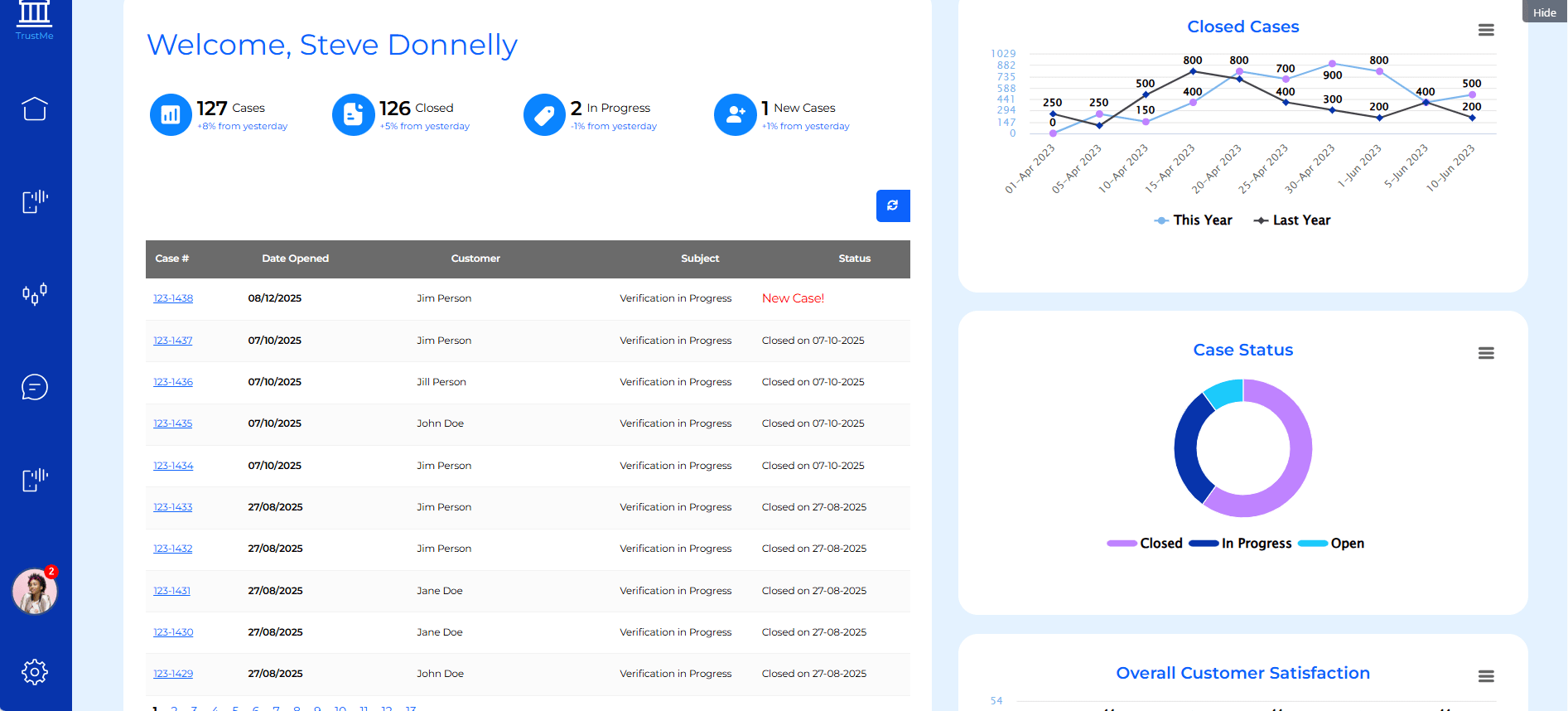Click the blue refresh table button
This screenshot has width=1568, height=711.
click(892, 206)
